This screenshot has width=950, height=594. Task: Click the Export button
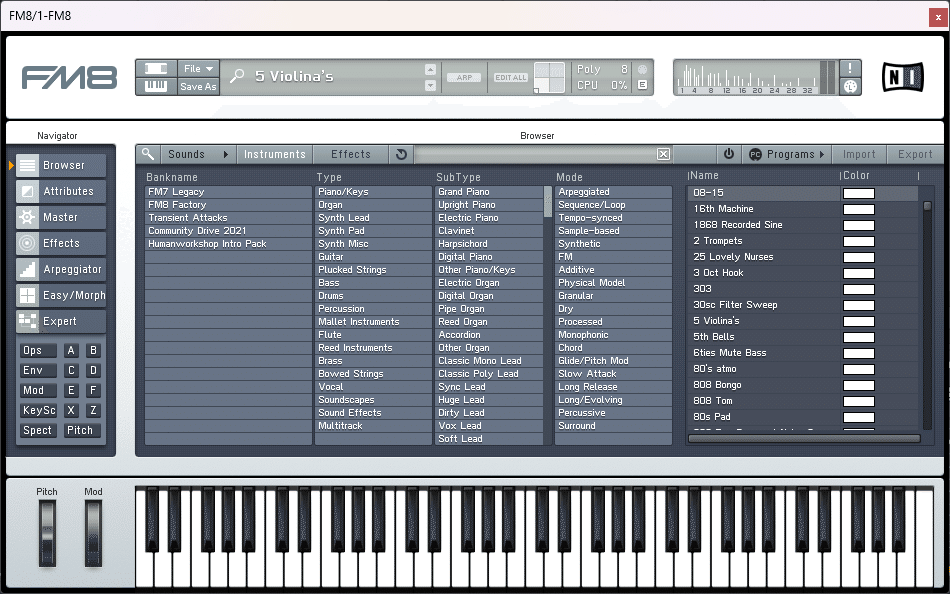pyautogui.click(x=915, y=155)
